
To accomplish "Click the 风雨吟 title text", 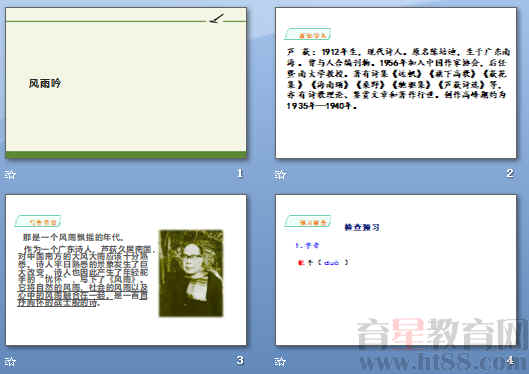I will pos(45,83).
